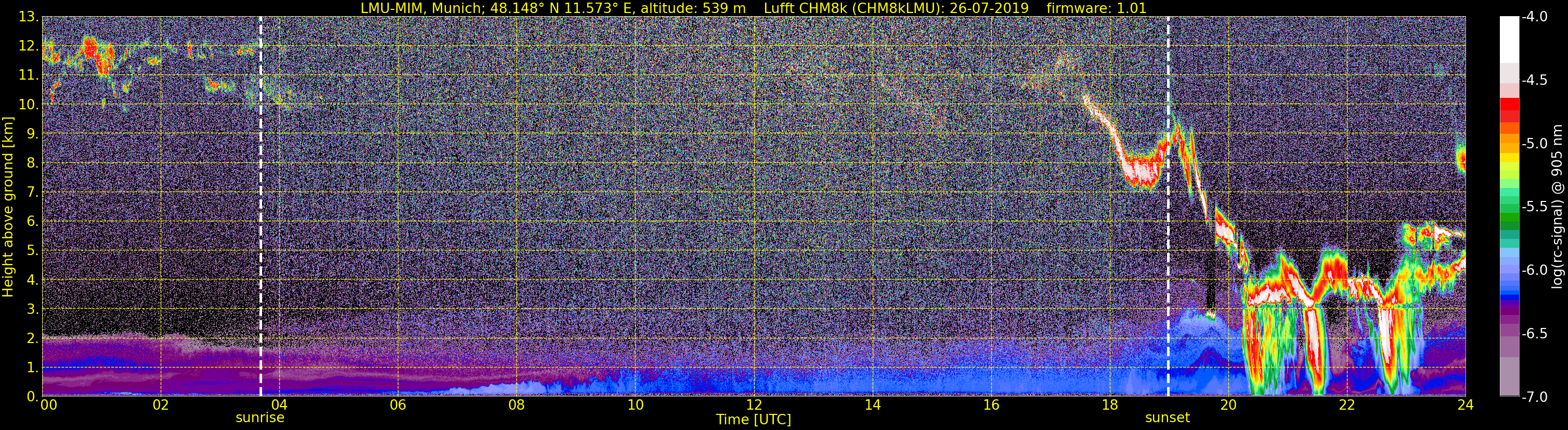This screenshot has height=430, width=1568.
Task: Click the '02' time tick label
Action: pyautogui.click(x=160, y=406)
